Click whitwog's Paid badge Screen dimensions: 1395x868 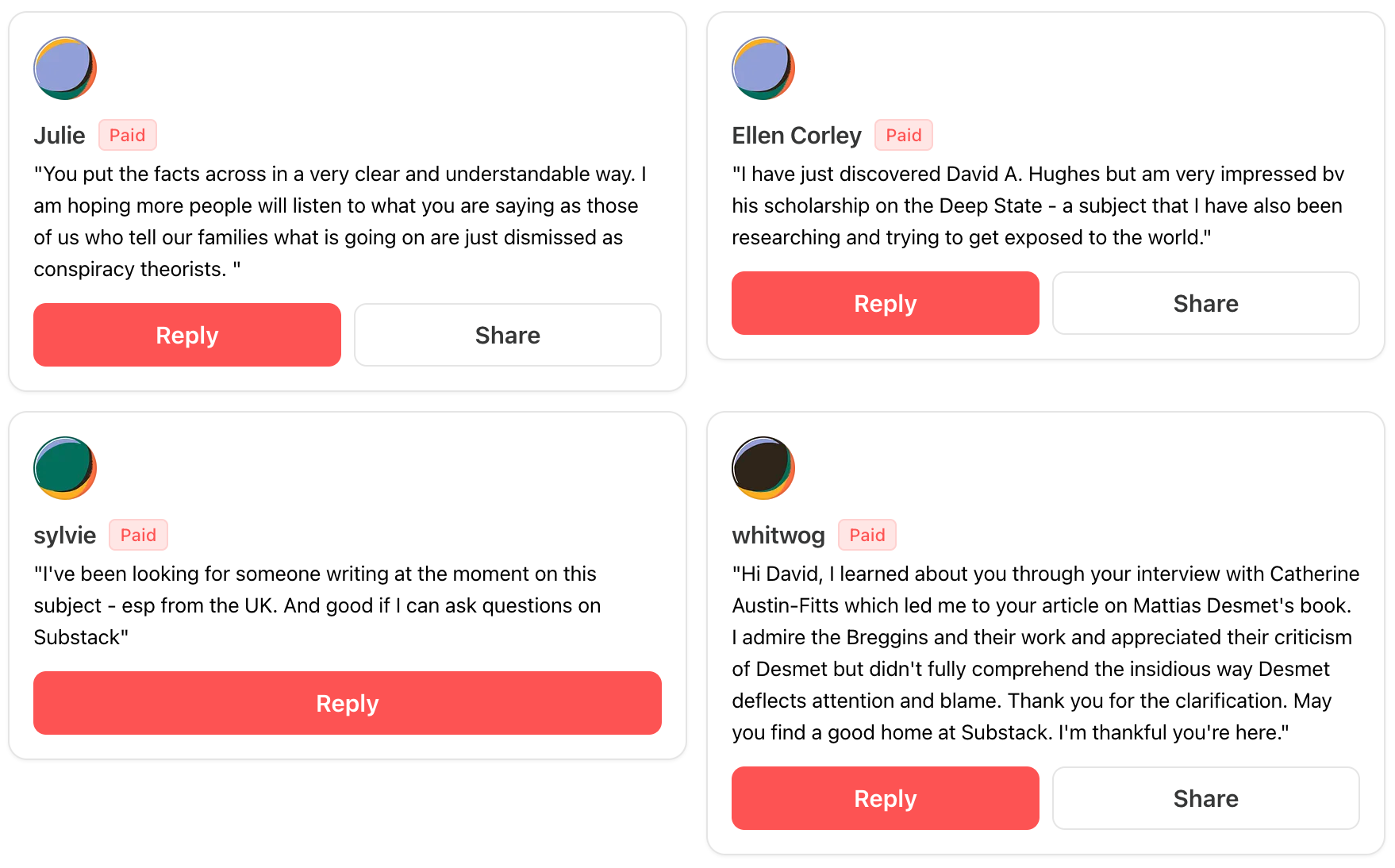click(x=867, y=535)
